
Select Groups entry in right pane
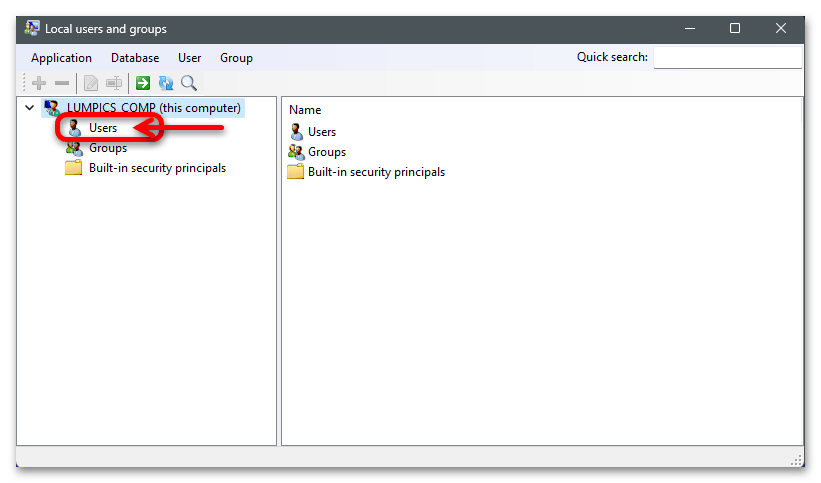tap(327, 152)
